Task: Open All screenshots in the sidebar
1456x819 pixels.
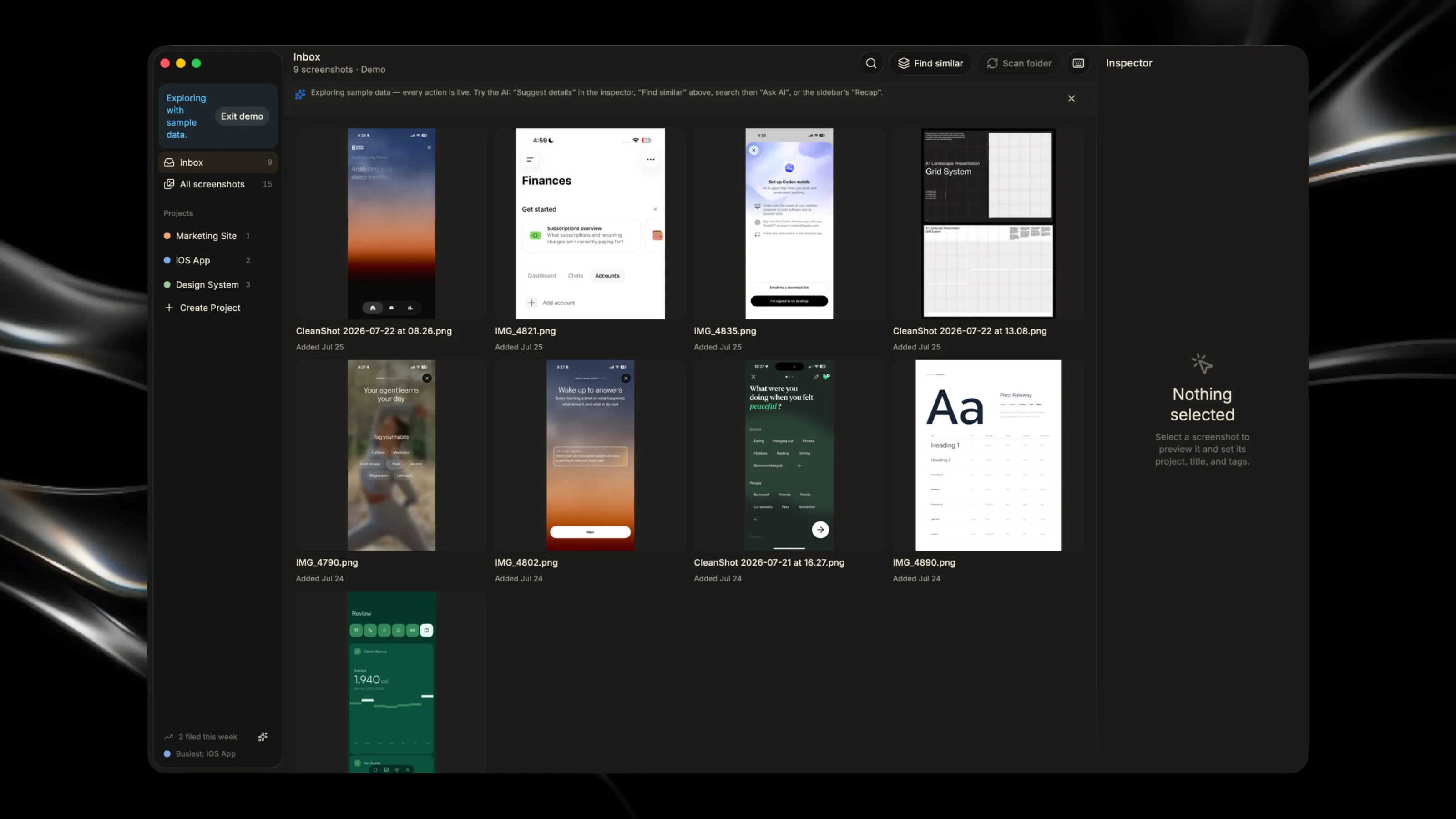Action: pos(218,184)
